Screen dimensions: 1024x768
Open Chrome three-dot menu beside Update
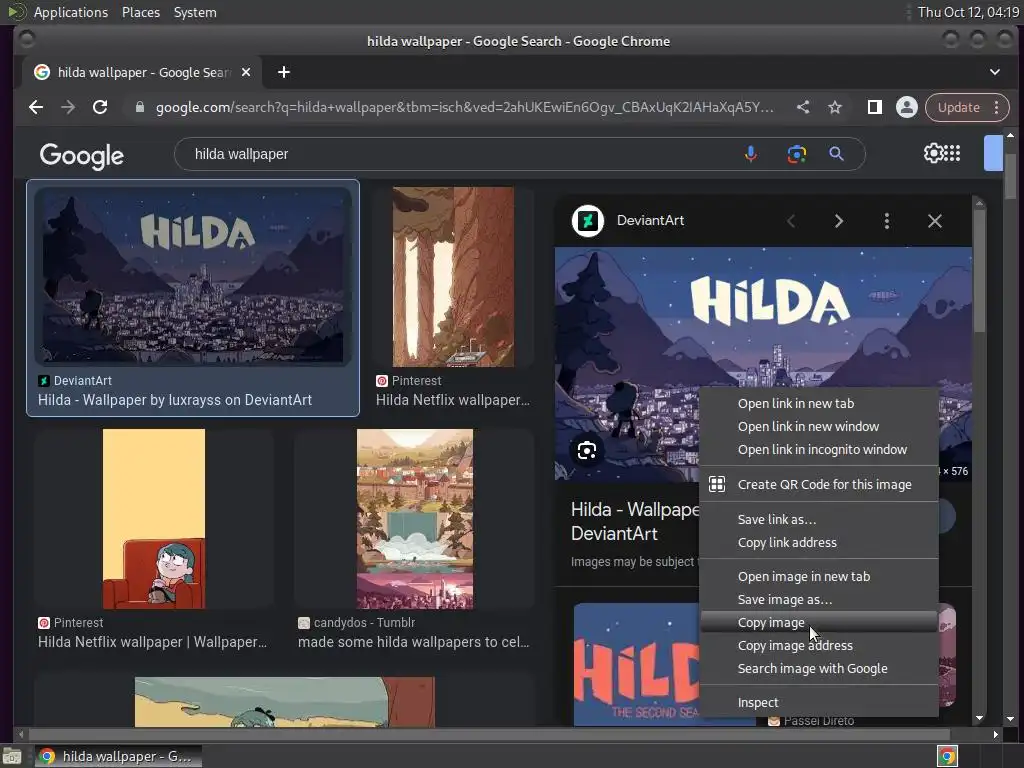click(x=997, y=107)
